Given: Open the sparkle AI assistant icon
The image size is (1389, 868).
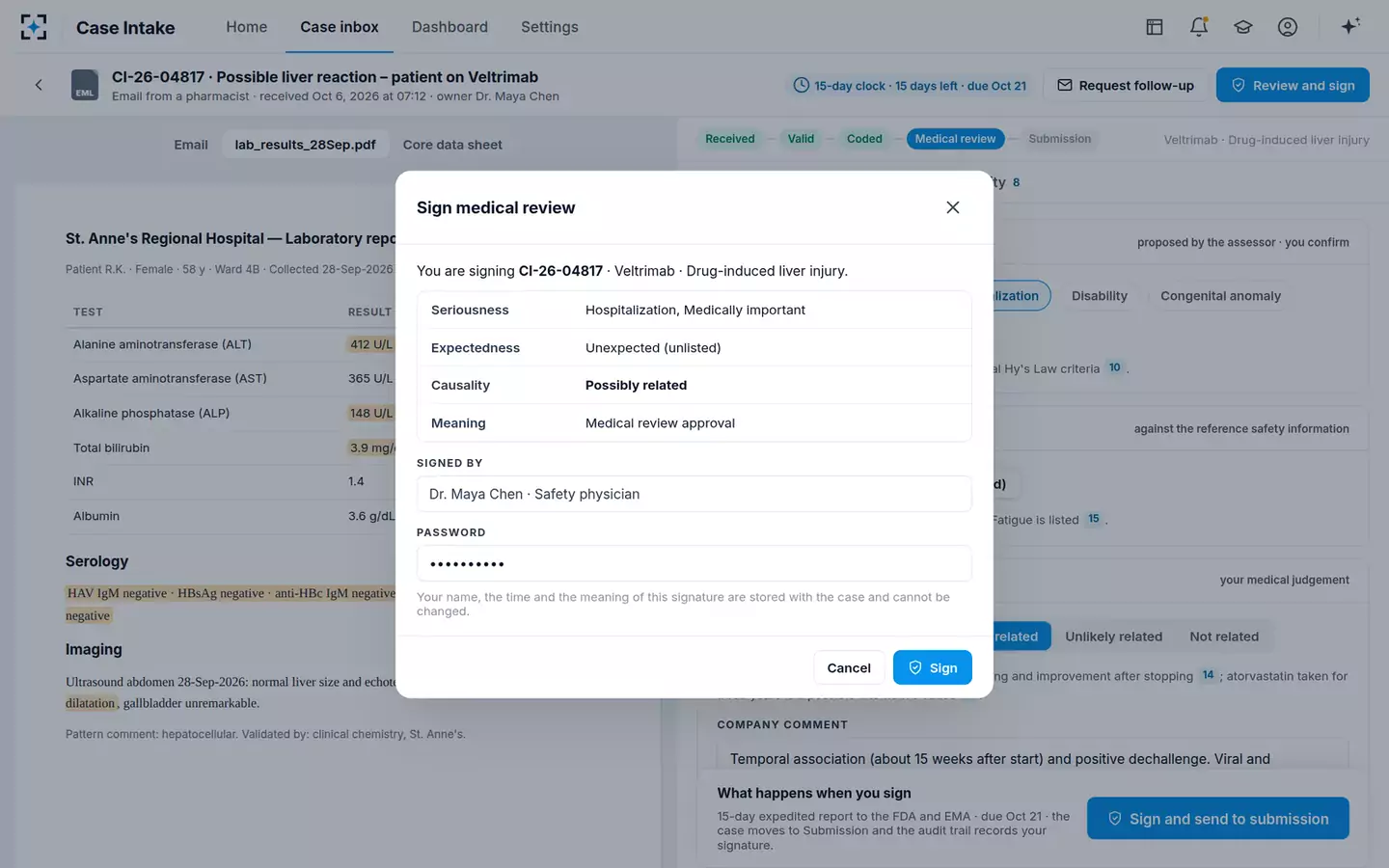Looking at the screenshot, I should tap(1350, 26).
